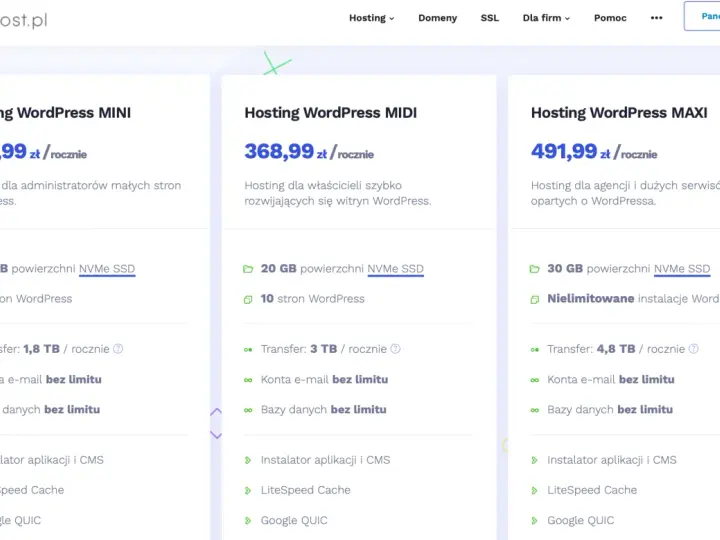Select arrow icon beside MAXI Instalator aplikacji
The height and width of the screenshot is (540, 720).
[534, 460]
